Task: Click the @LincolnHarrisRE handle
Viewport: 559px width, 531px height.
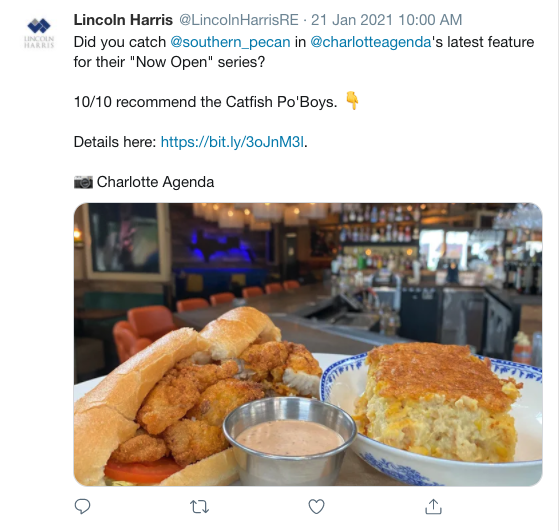Action: pos(239,20)
